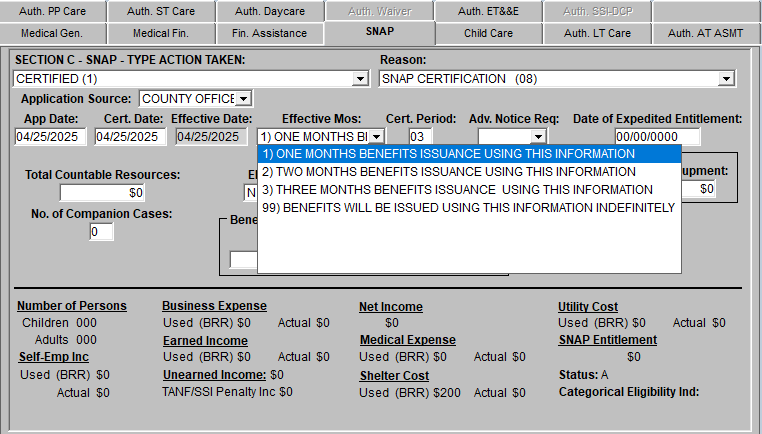Click the grayed Effective Date field
The image size is (762, 434).
211,137
